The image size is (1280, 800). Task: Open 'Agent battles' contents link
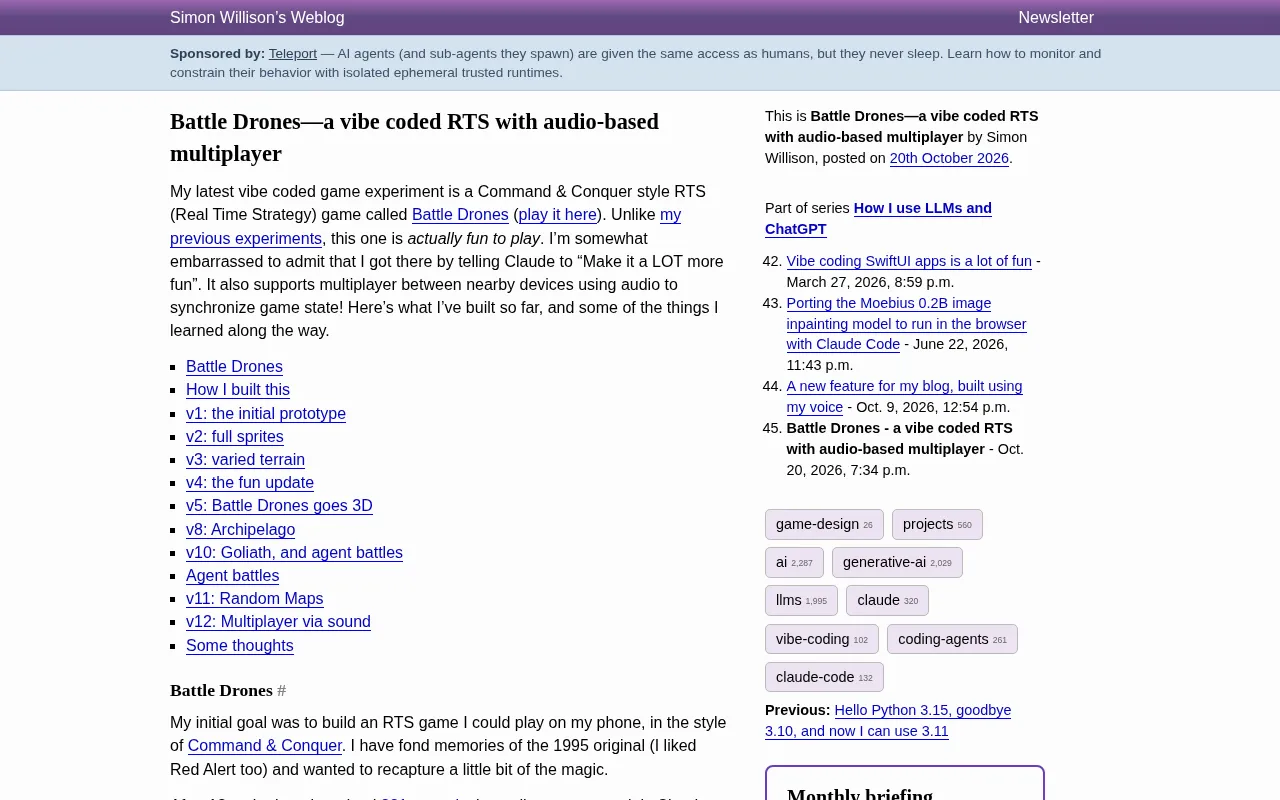tap(233, 575)
